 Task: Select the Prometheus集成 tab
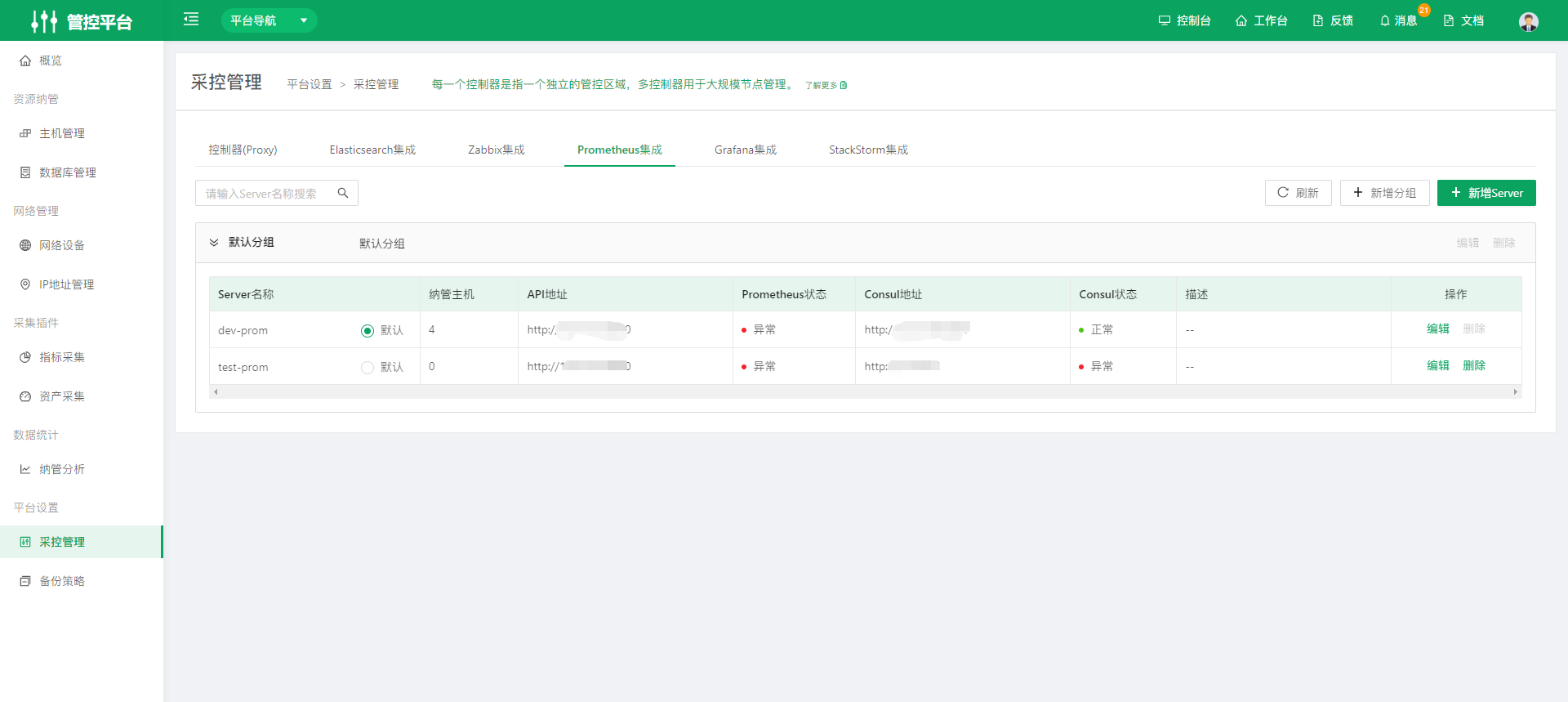point(620,150)
